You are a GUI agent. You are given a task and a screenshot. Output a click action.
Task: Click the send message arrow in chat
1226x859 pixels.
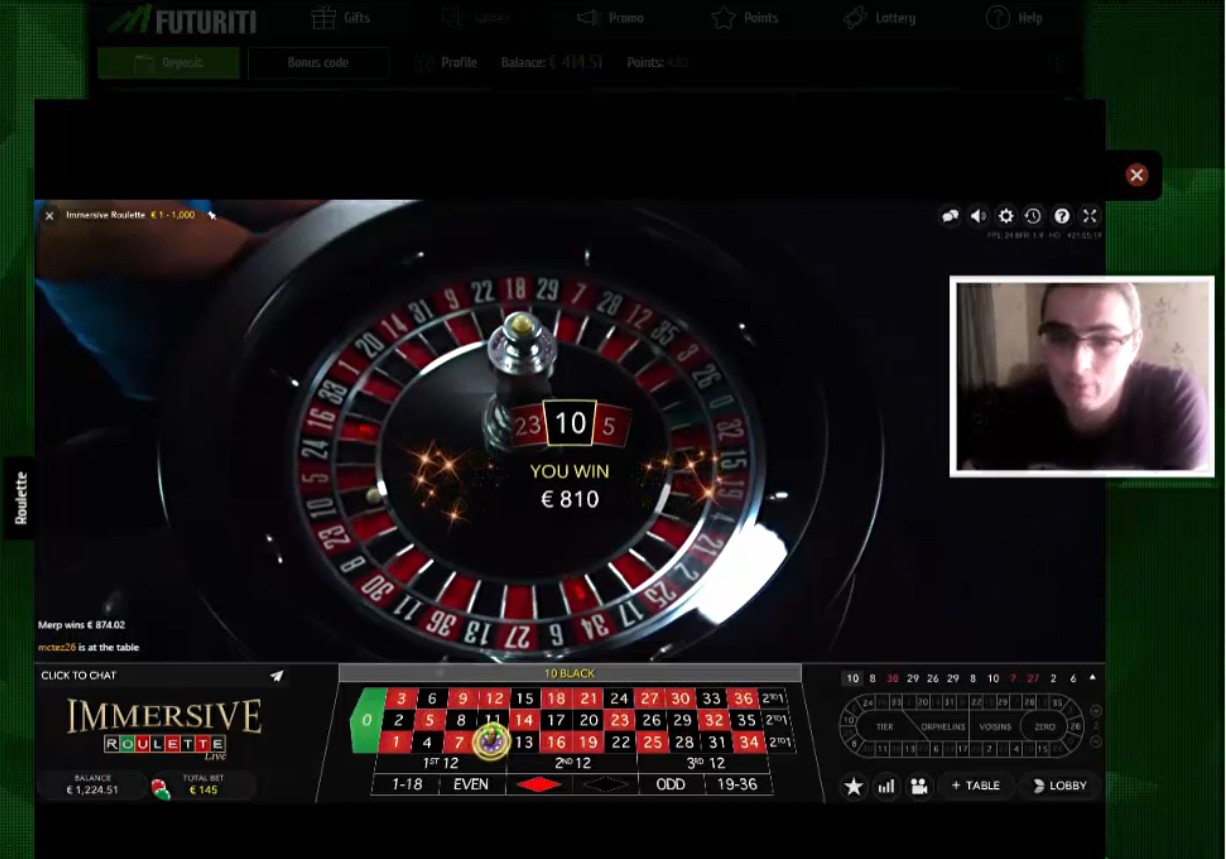[x=276, y=676]
